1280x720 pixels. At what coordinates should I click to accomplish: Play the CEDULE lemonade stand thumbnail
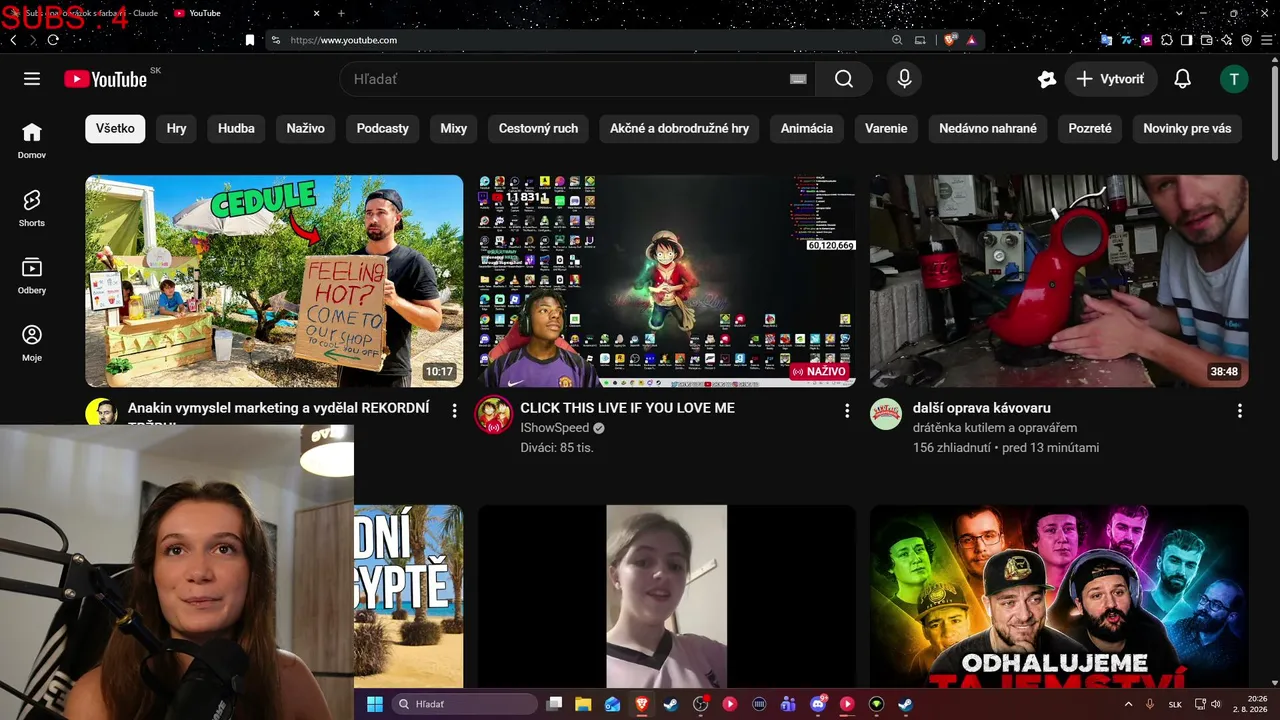(274, 281)
